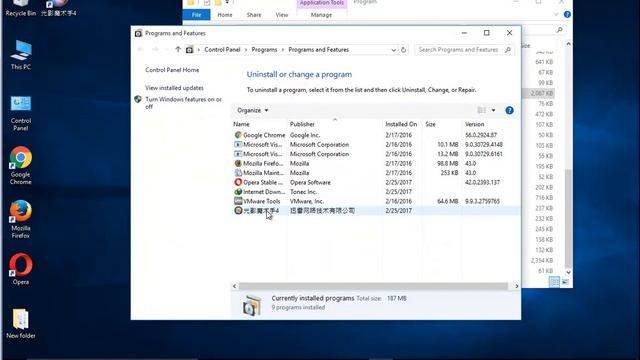The image size is (640, 360).
Task: Click the view layout icon in the toolbar
Action: coord(482,110)
